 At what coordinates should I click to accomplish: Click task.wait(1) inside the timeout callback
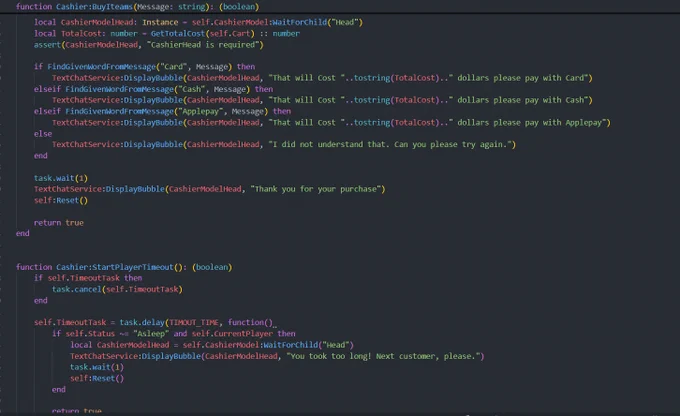click(97, 367)
